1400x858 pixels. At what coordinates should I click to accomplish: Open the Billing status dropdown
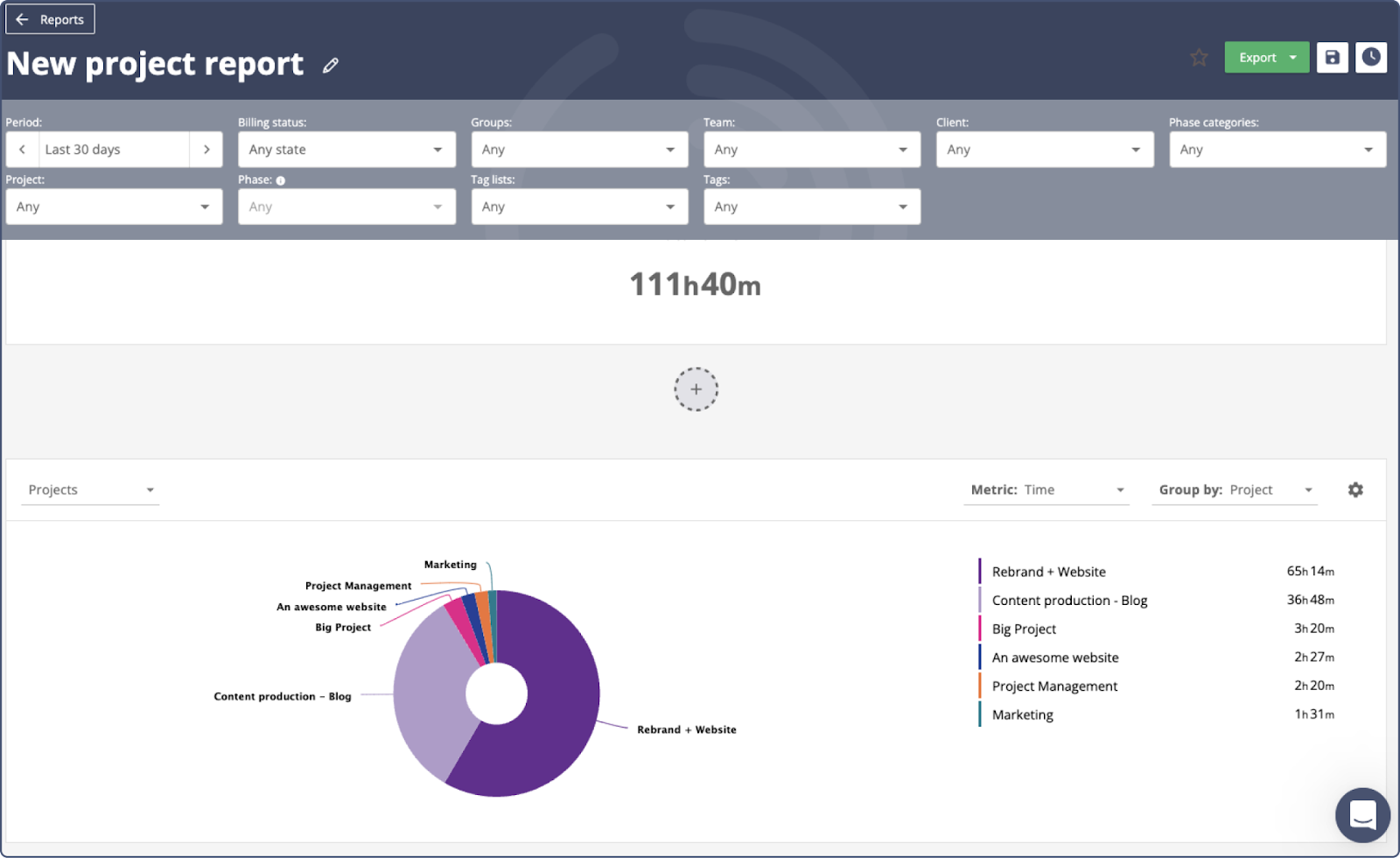(x=346, y=150)
